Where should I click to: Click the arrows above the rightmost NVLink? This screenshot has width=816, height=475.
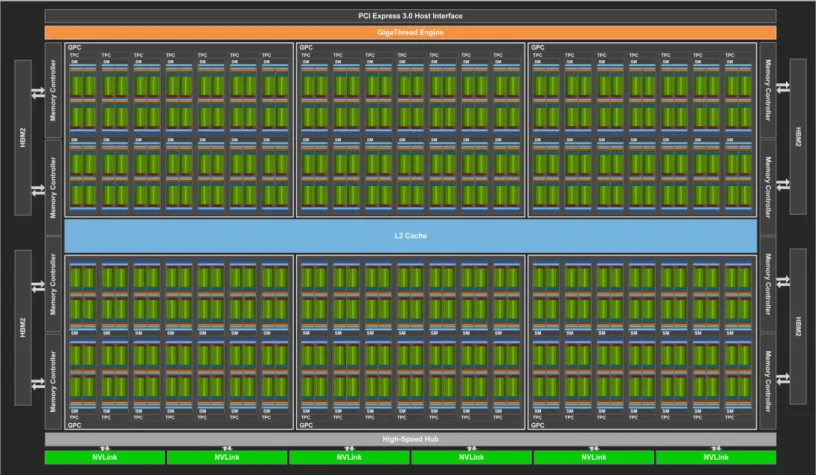716,448
